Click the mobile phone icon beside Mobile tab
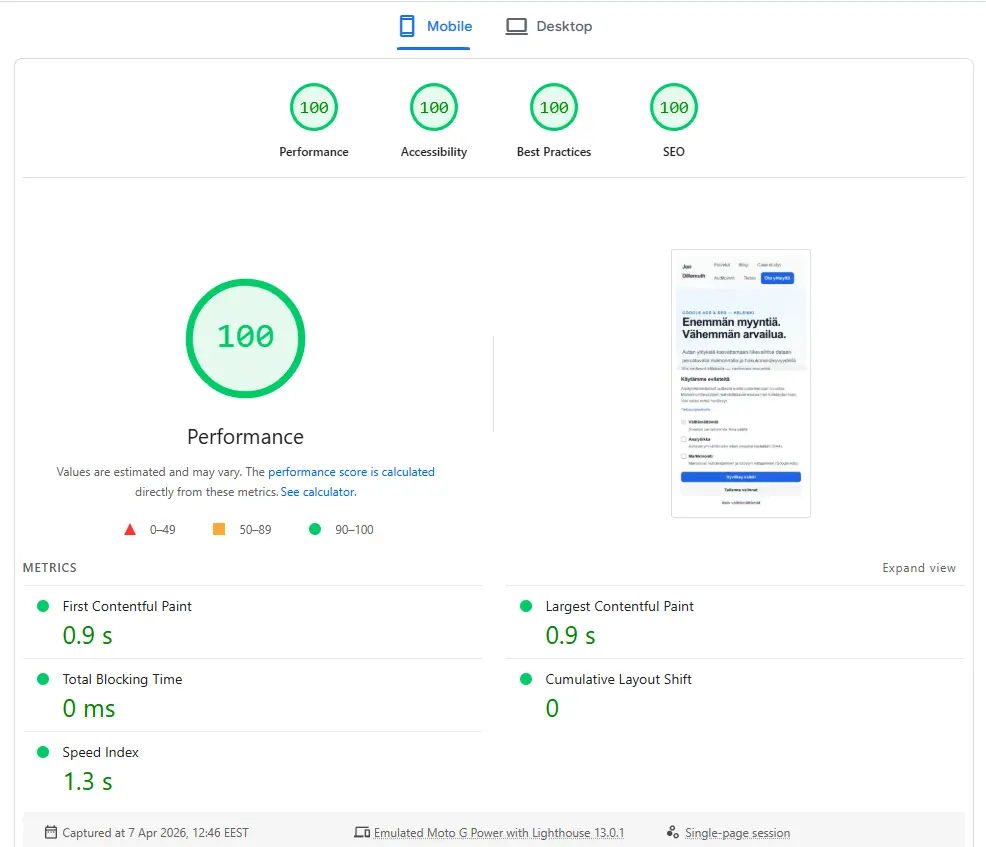Viewport: 986px width, 847px height. [407, 25]
